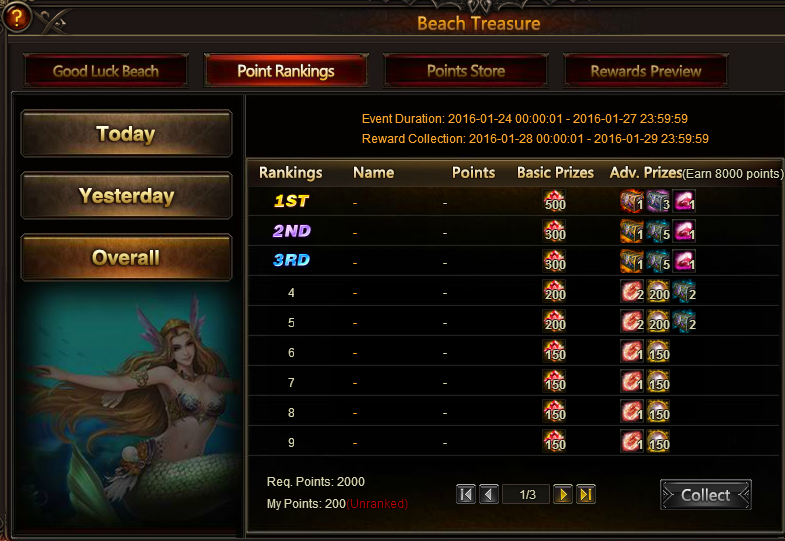Screen dimensions: 785x541
Task: Click the Collect button
Action: click(x=705, y=494)
